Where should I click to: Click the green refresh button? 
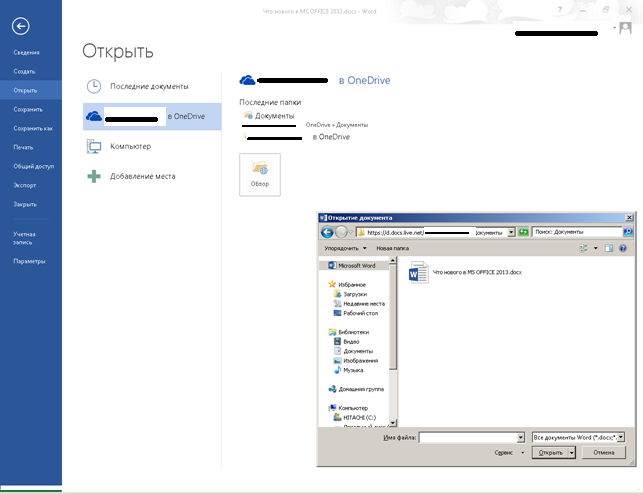pyautogui.click(x=523, y=232)
